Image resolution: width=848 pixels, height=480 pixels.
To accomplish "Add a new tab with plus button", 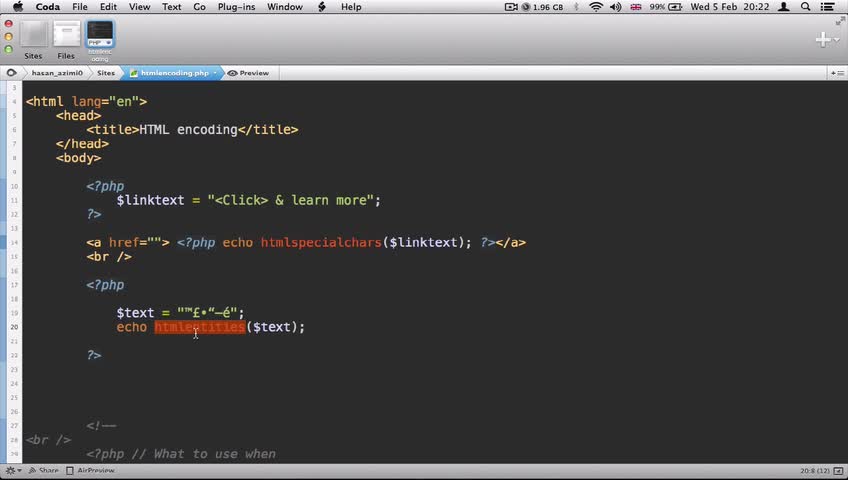I will pyautogui.click(x=823, y=39).
